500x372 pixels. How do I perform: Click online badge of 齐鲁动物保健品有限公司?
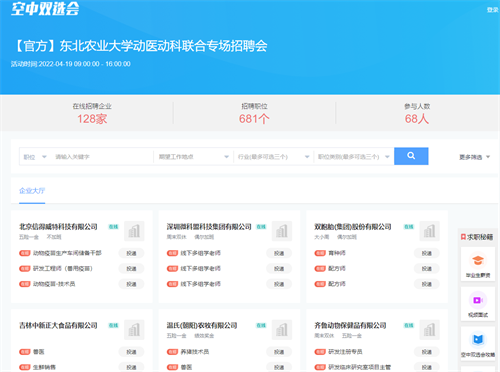(409, 325)
